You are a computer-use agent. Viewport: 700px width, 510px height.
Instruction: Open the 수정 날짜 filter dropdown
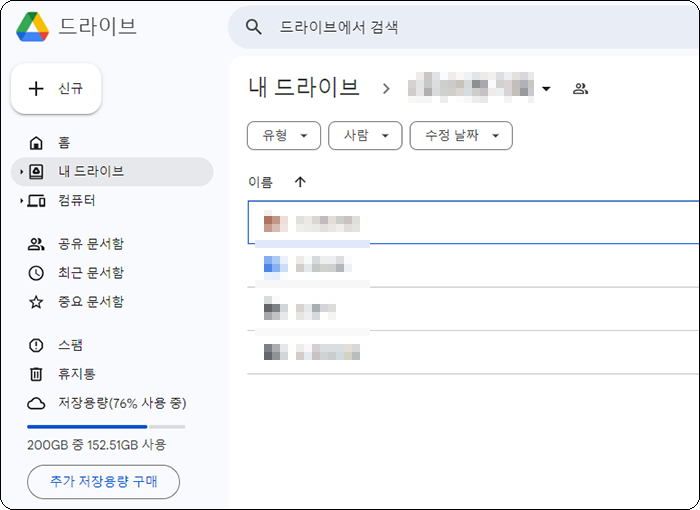point(461,135)
